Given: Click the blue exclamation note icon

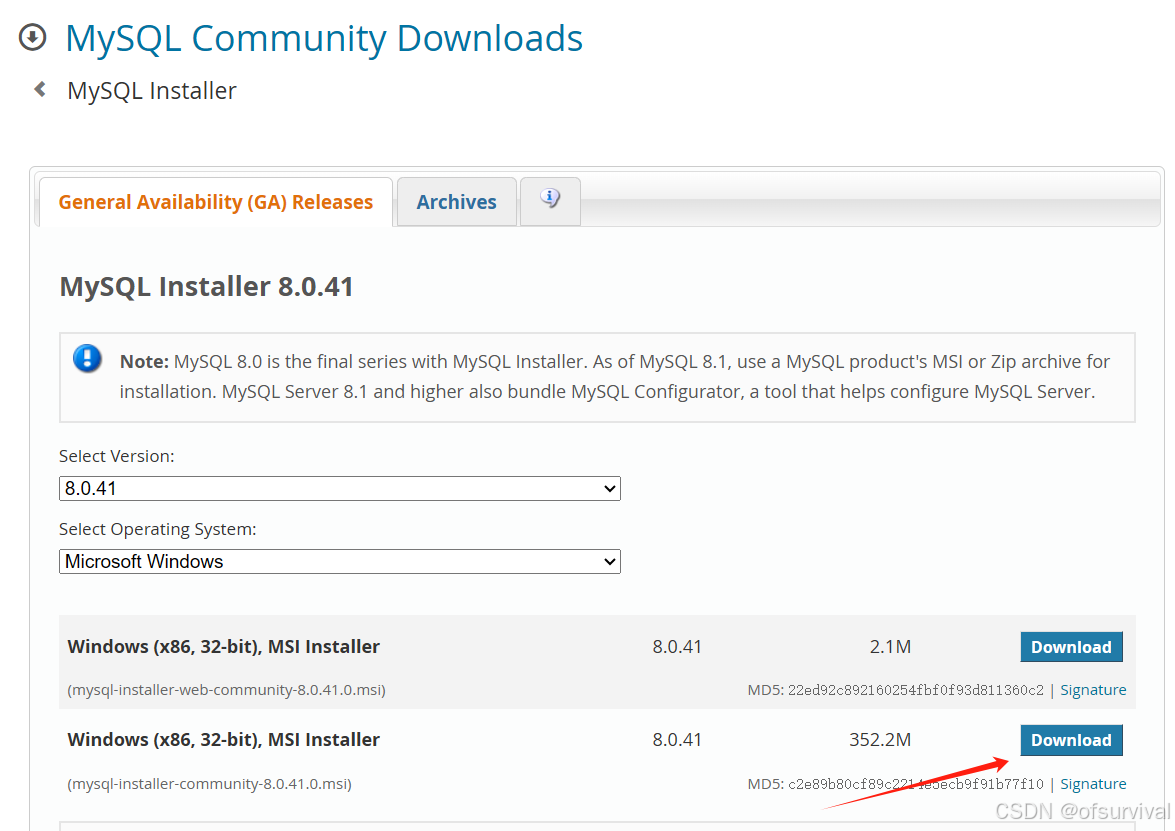Looking at the screenshot, I should [88, 359].
